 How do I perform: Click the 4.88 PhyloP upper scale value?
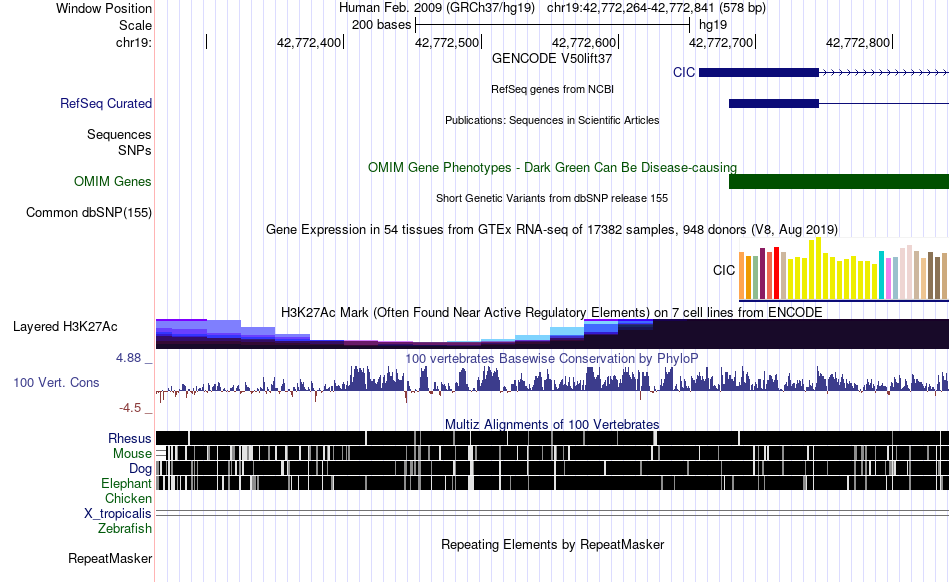click(128, 358)
